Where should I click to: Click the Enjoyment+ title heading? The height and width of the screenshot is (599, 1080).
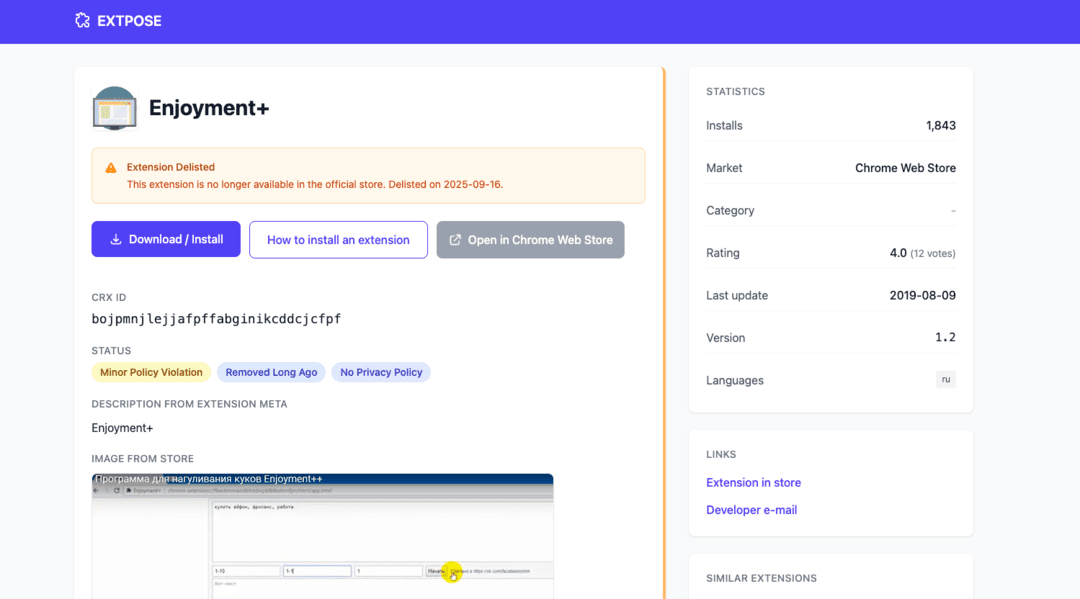[x=209, y=108]
